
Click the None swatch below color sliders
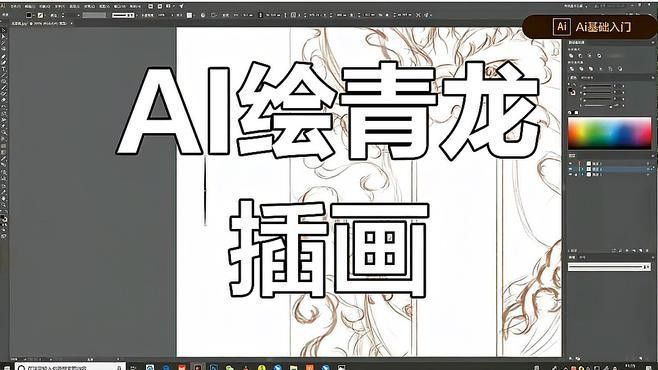click(x=569, y=112)
